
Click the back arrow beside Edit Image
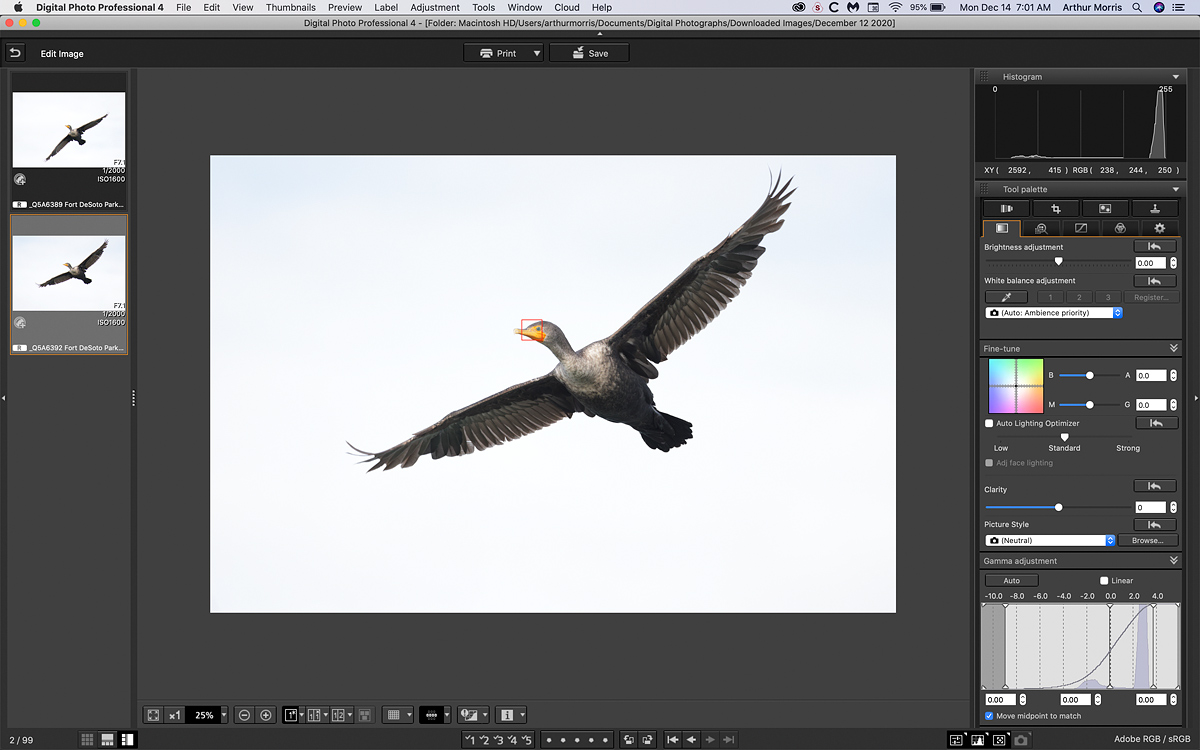coord(15,53)
